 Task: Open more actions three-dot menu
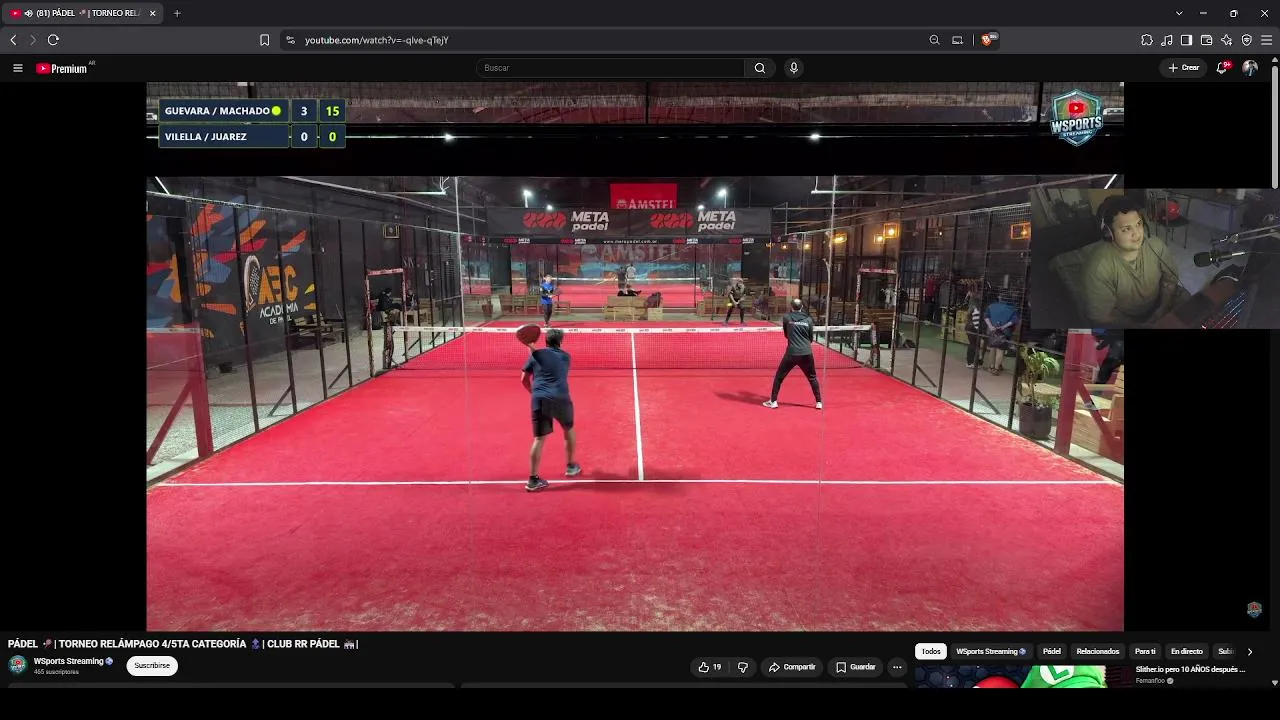point(897,667)
